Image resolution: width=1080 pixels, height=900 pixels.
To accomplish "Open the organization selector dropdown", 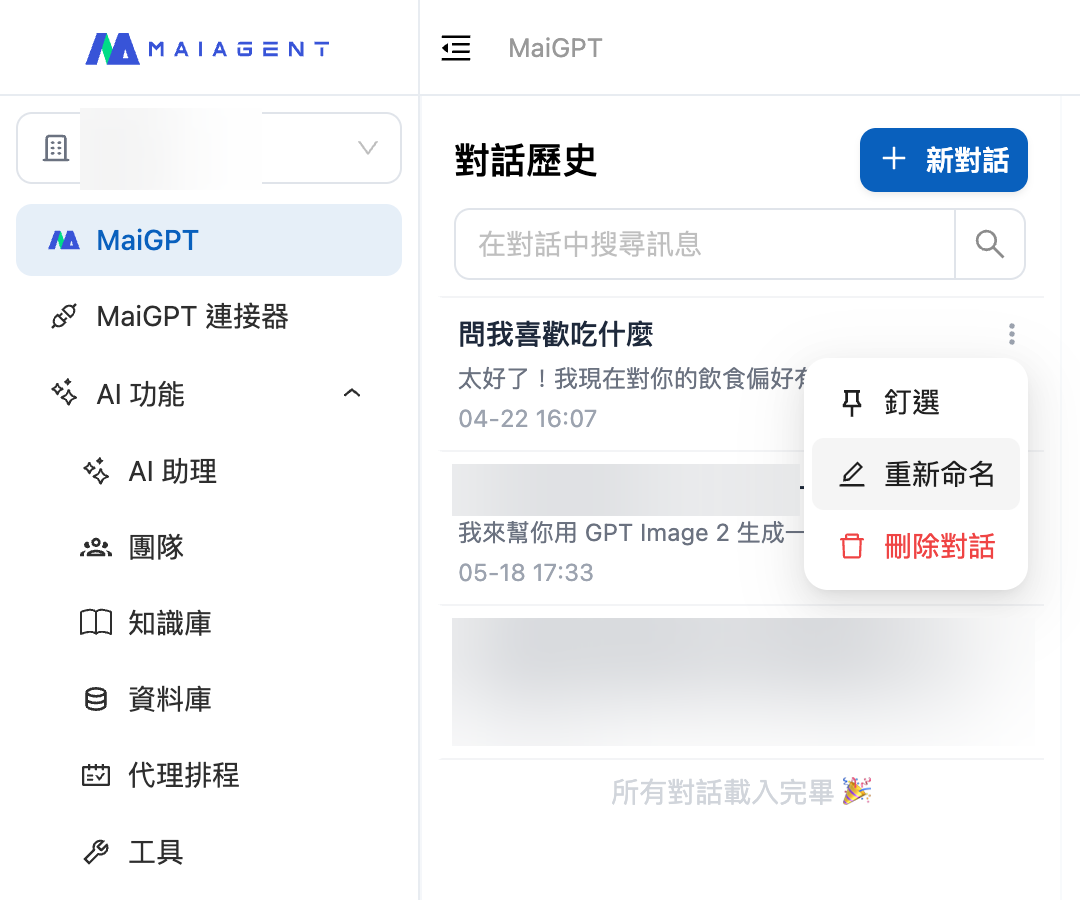I will pyautogui.click(x=209, y=148).
